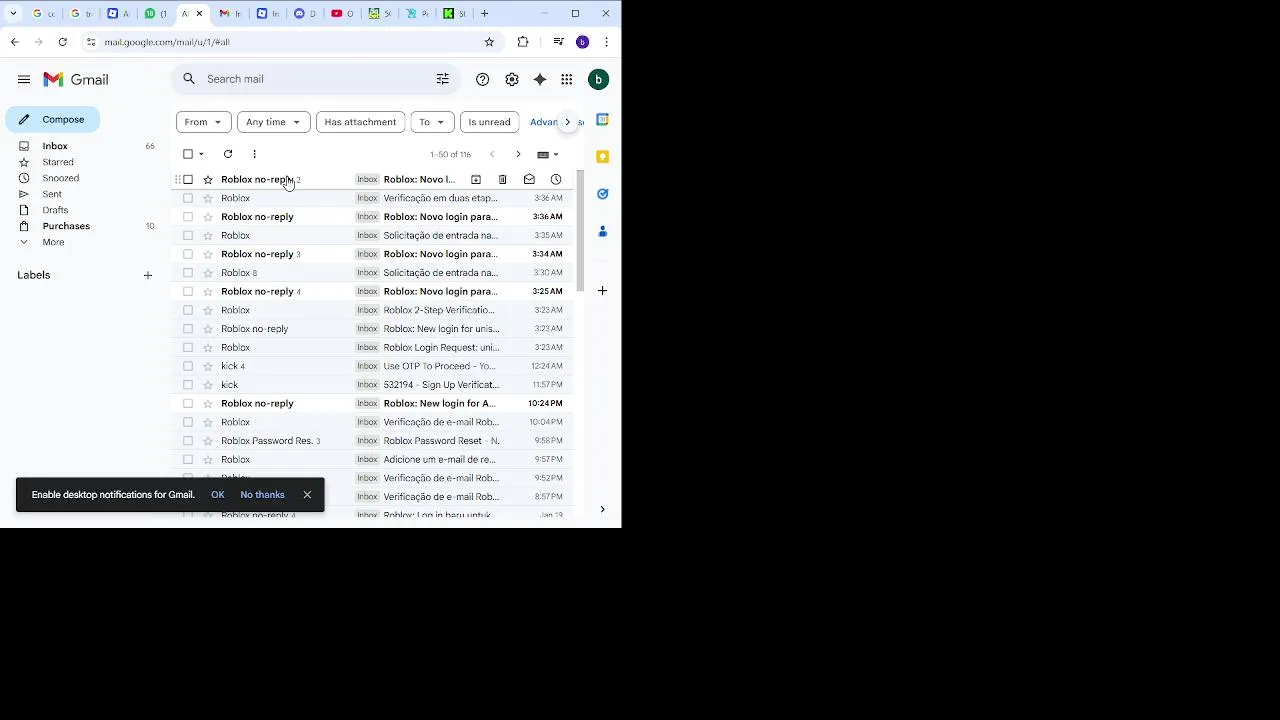Screen dimensions: 1280x720
Task: Open the Chrome tab search dropdown
Action: (x=13, y=14)
